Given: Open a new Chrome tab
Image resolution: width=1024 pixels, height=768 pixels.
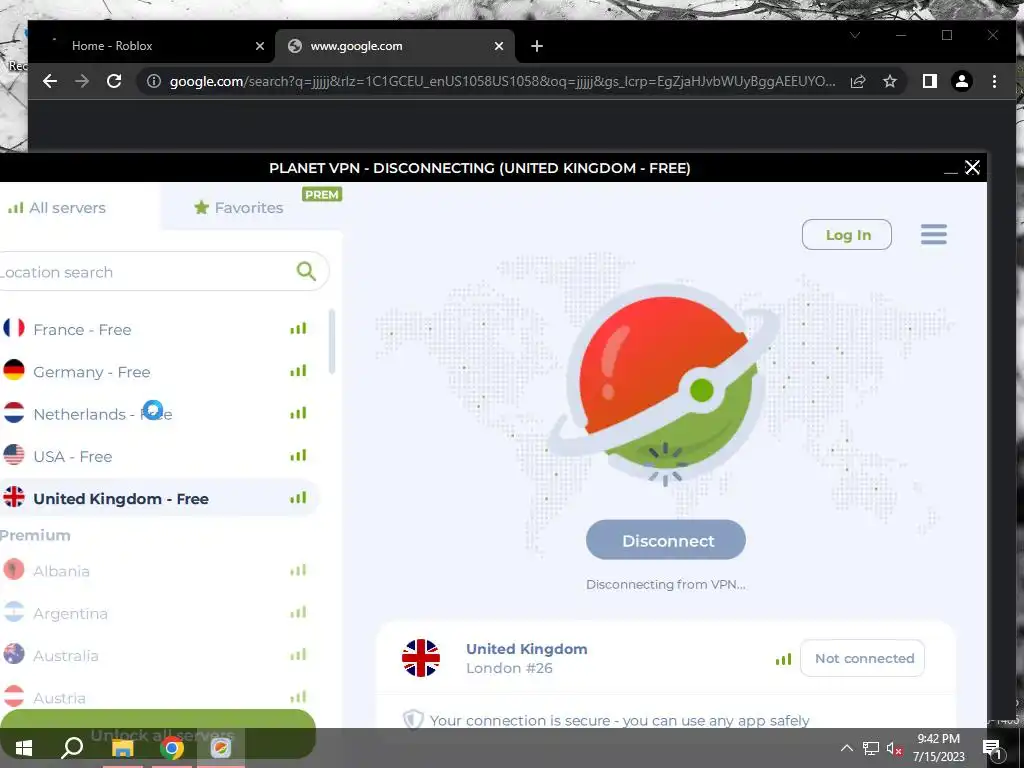Looking at the screenshot, I should click(x=536, y=46).
